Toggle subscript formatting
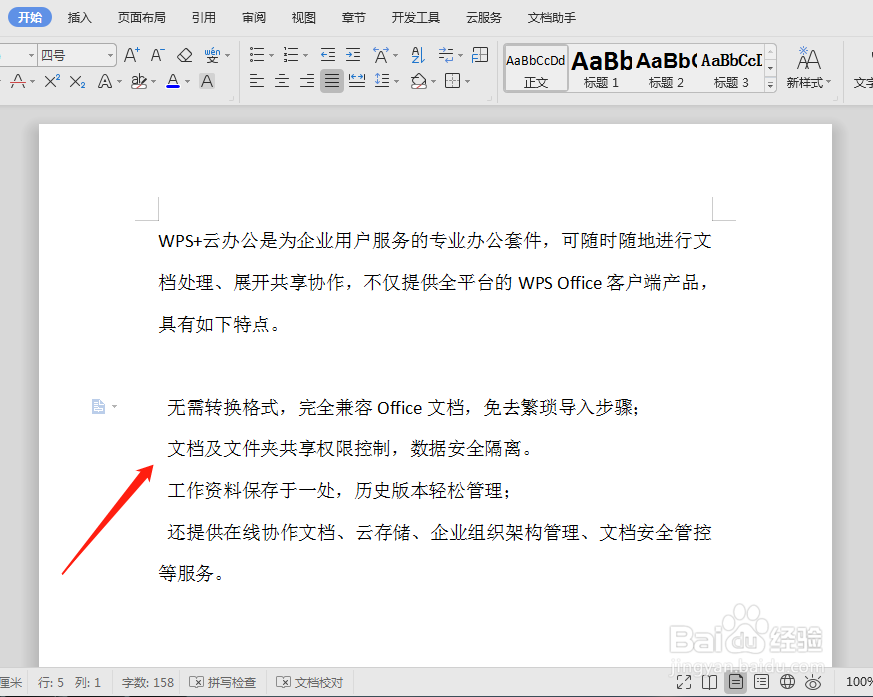The height and width of the screenshot is (697, 873). (x=77, y=82)
